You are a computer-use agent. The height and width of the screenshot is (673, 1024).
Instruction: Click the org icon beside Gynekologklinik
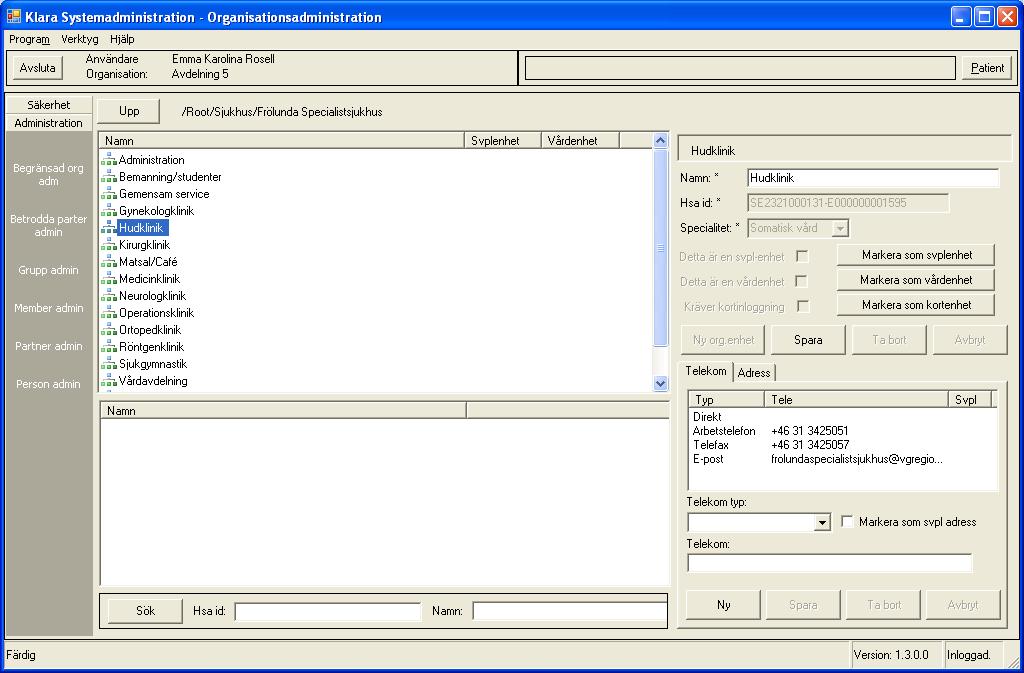[x=108, y=210]
